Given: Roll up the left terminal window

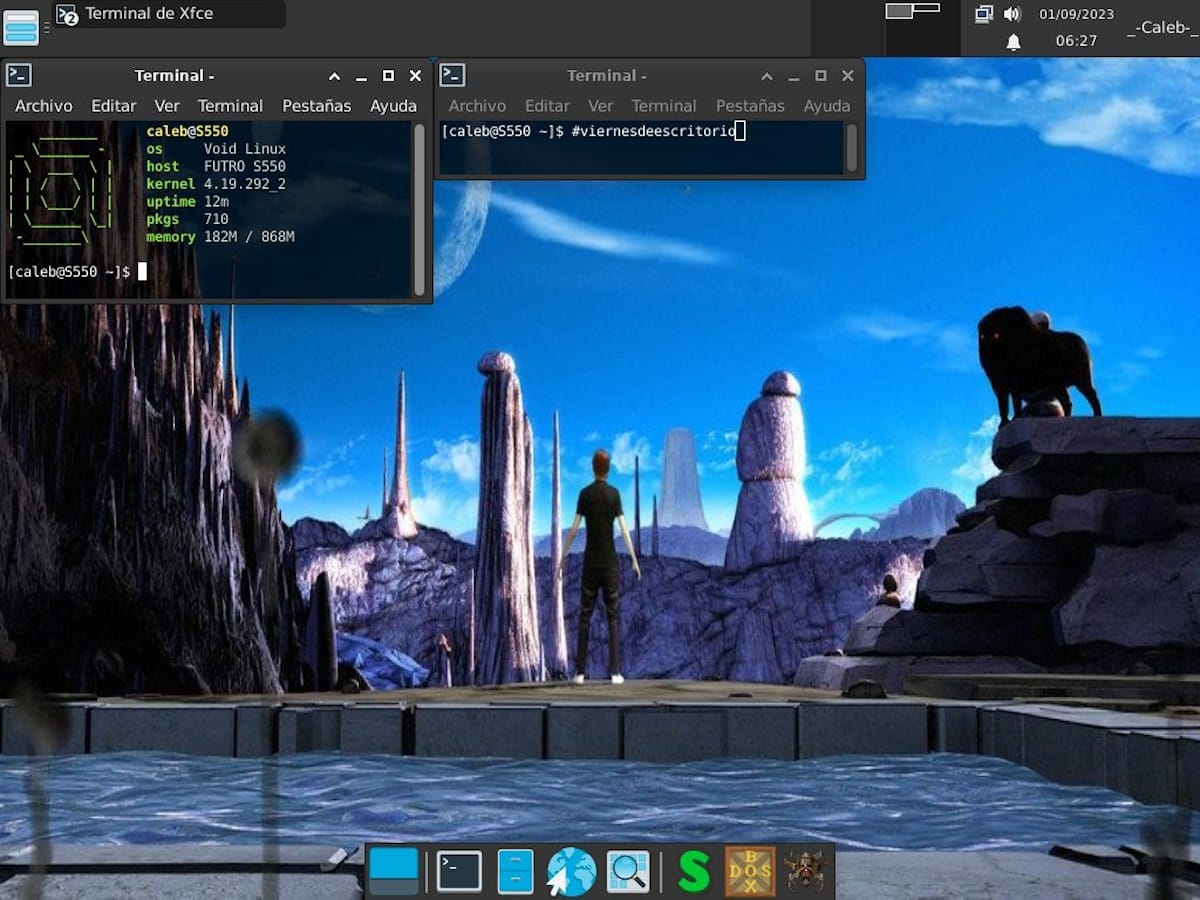Looking at the screenshot, I should [334, 76].
